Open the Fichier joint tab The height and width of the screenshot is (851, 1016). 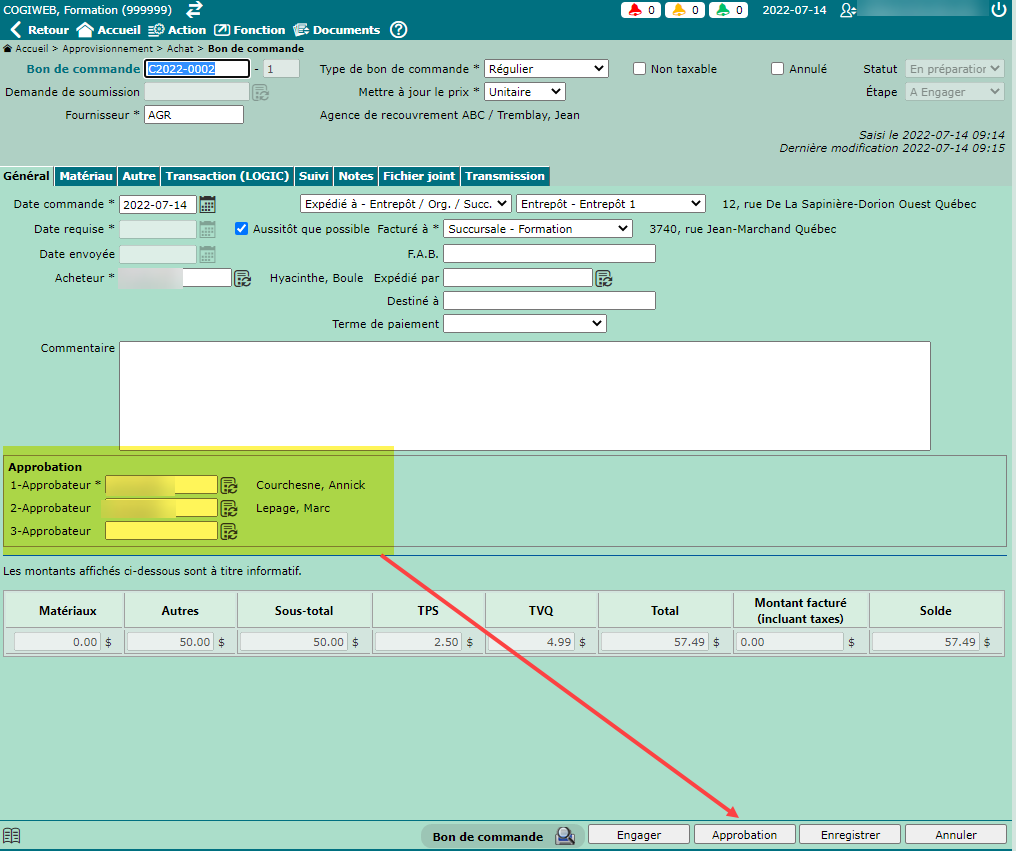point(418,176)
